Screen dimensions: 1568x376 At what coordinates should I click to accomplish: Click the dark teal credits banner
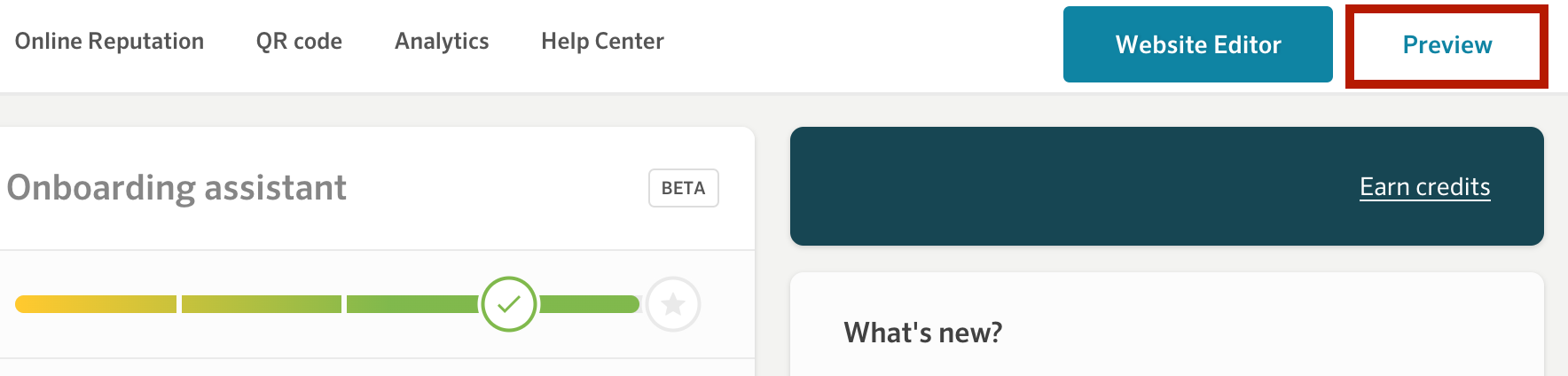coord(1167,186)
